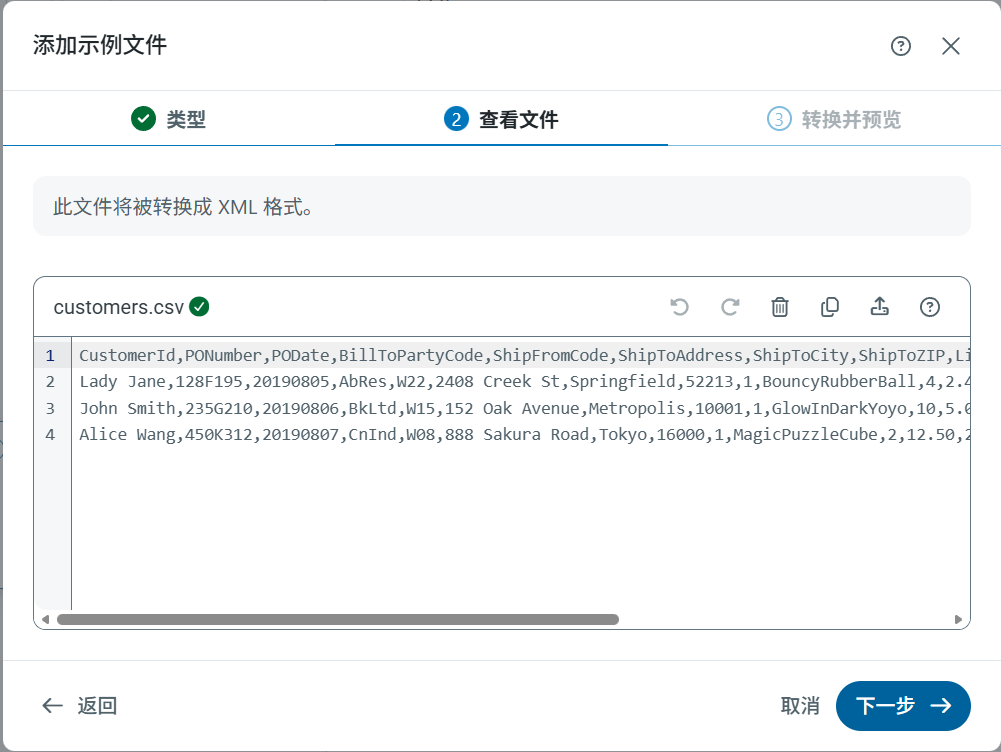Click the undo icon in file toolbar
The width and height of the screenshot is (1001, 752).
point(680,307)
